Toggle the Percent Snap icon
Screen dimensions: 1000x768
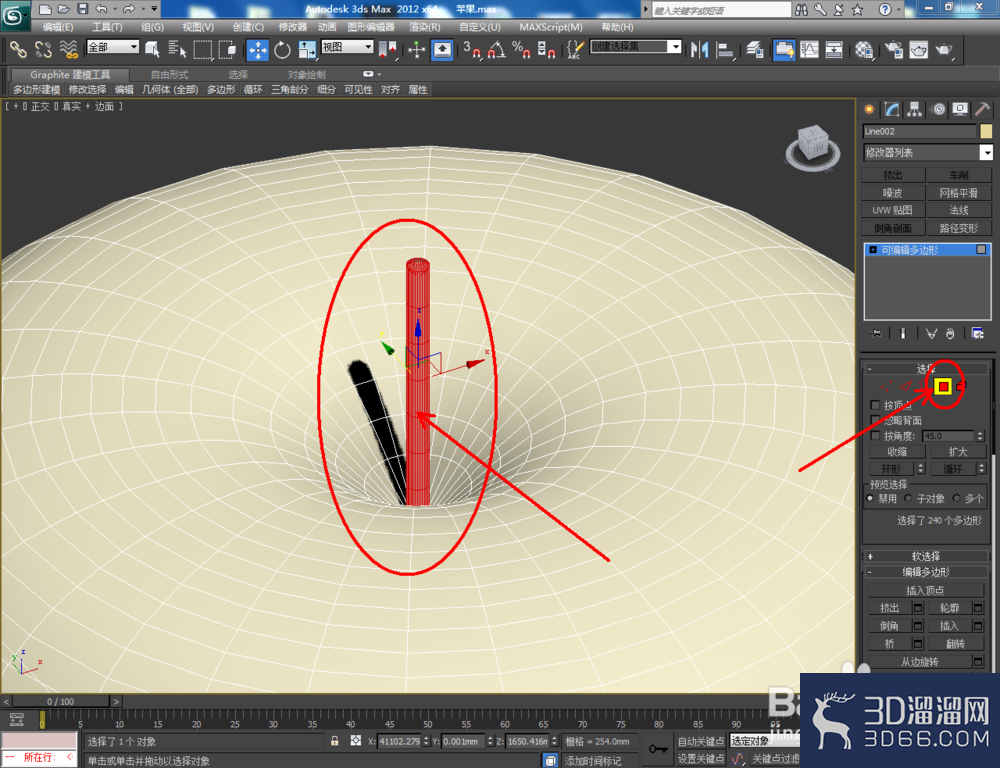point(521,49)
